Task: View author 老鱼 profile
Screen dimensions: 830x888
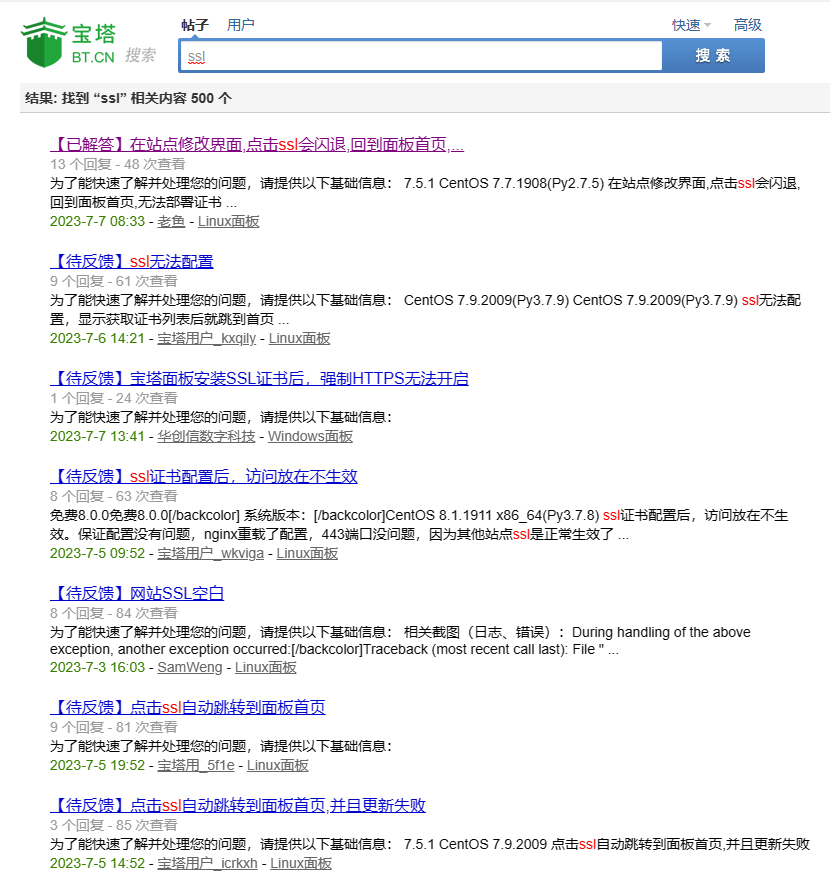Action: pyautogui.click(x=171, y=222)
